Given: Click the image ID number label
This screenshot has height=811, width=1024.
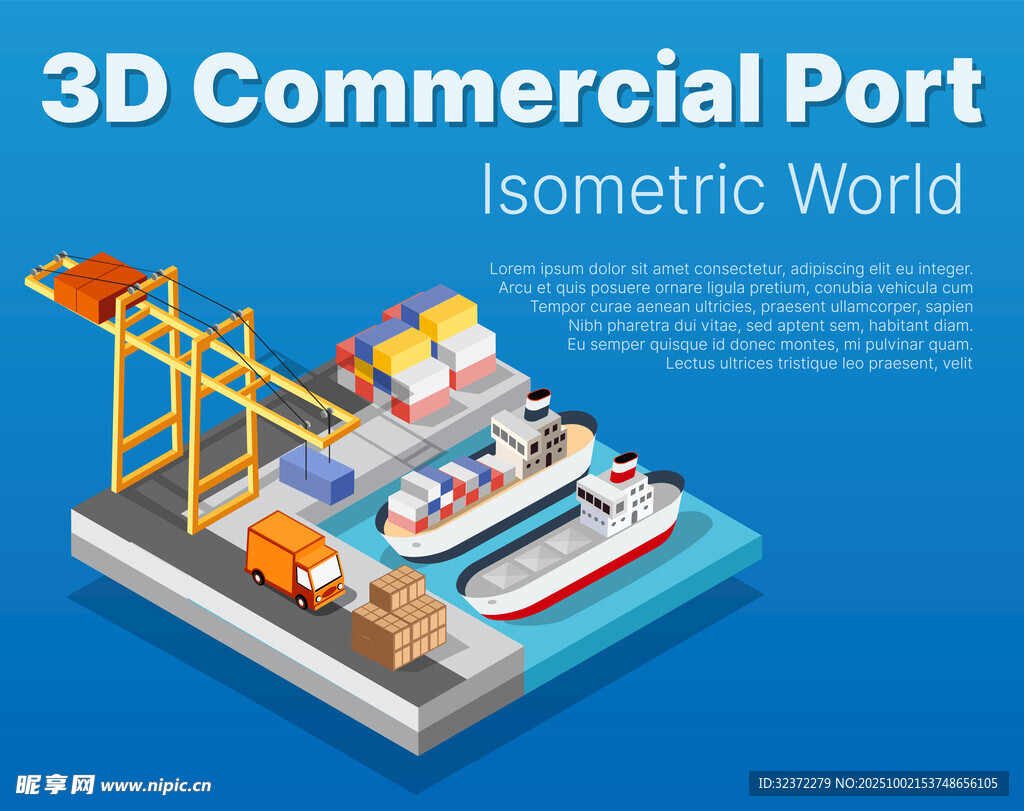Looking at the screenshot, I should click(x=878, y=783).
